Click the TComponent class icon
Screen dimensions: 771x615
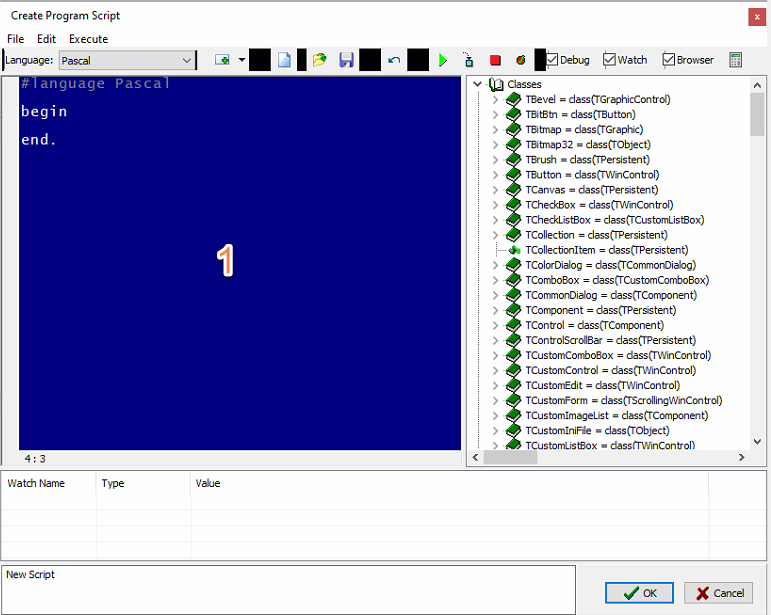tap(513, 310)
